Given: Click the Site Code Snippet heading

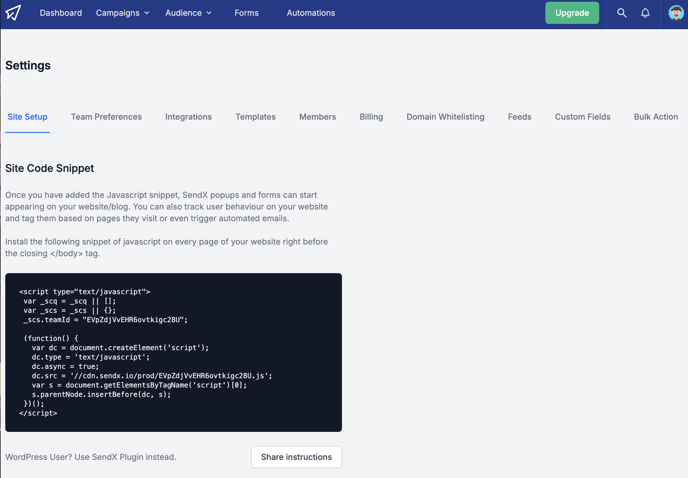Looking at the screenshot, I should [50, 168].
